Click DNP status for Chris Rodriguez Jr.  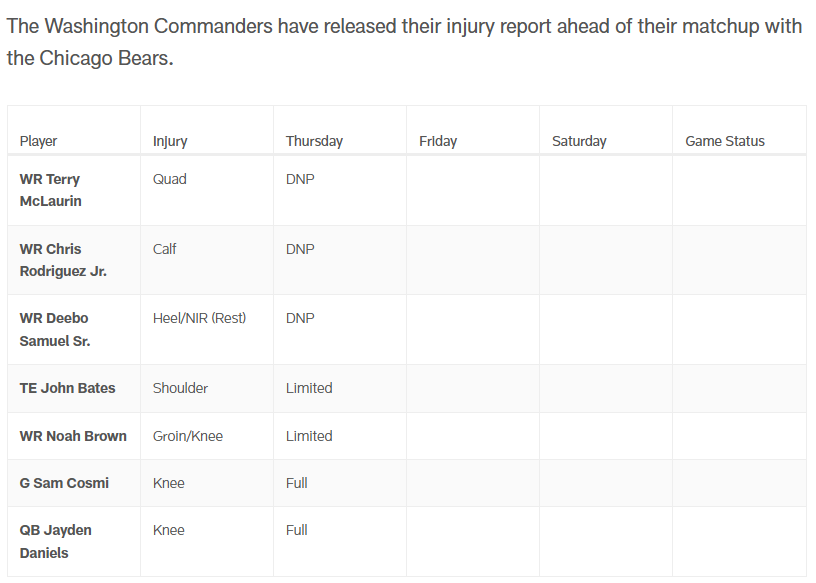(x=300, y=249)
